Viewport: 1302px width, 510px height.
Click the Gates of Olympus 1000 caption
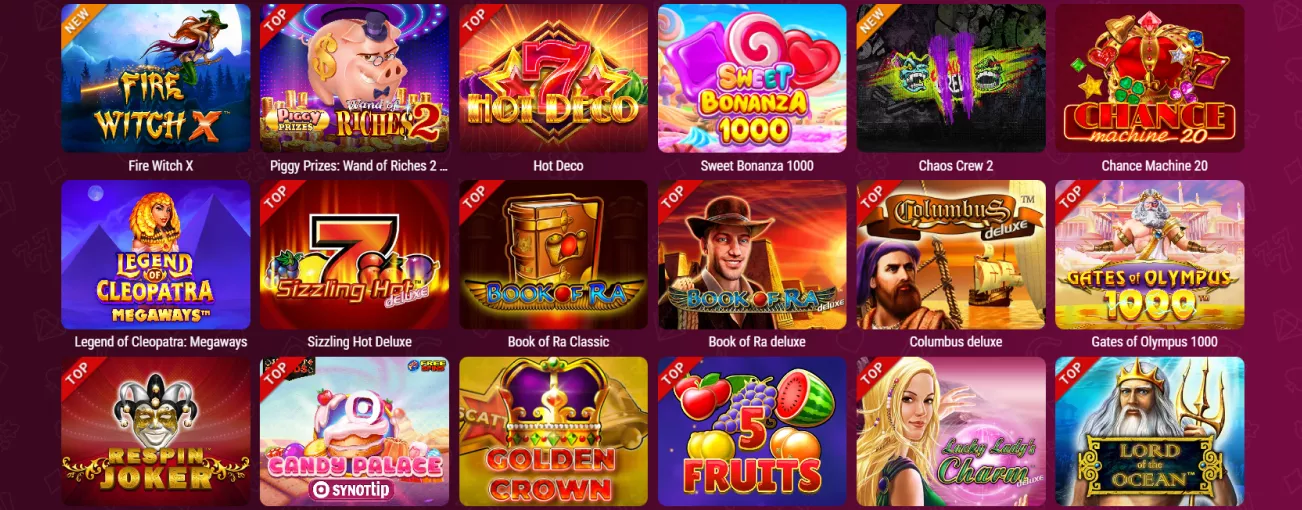1154,342
